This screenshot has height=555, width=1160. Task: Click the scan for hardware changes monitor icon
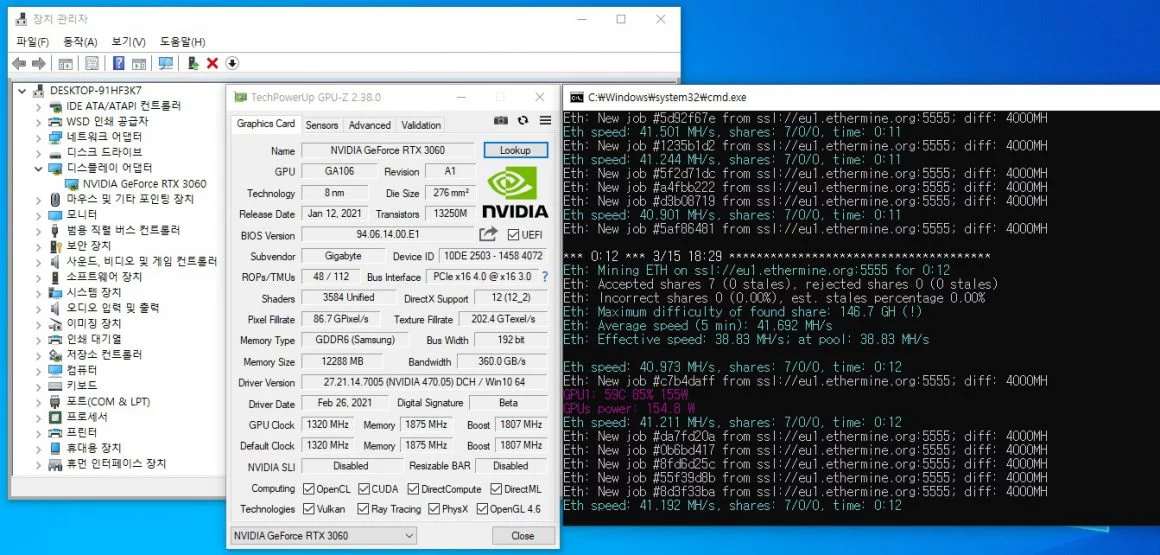166,64
